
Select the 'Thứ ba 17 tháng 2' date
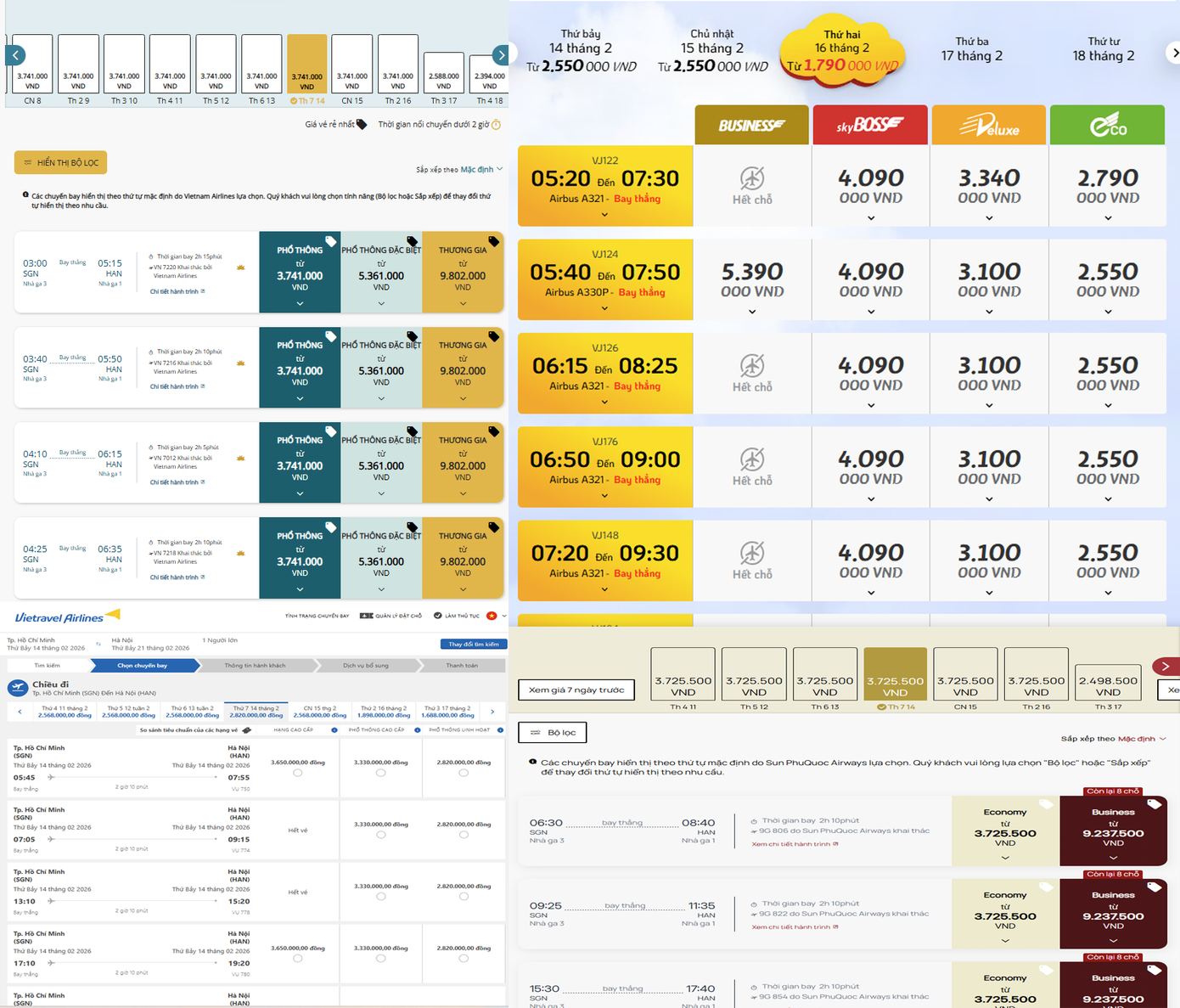coord(971,49)
